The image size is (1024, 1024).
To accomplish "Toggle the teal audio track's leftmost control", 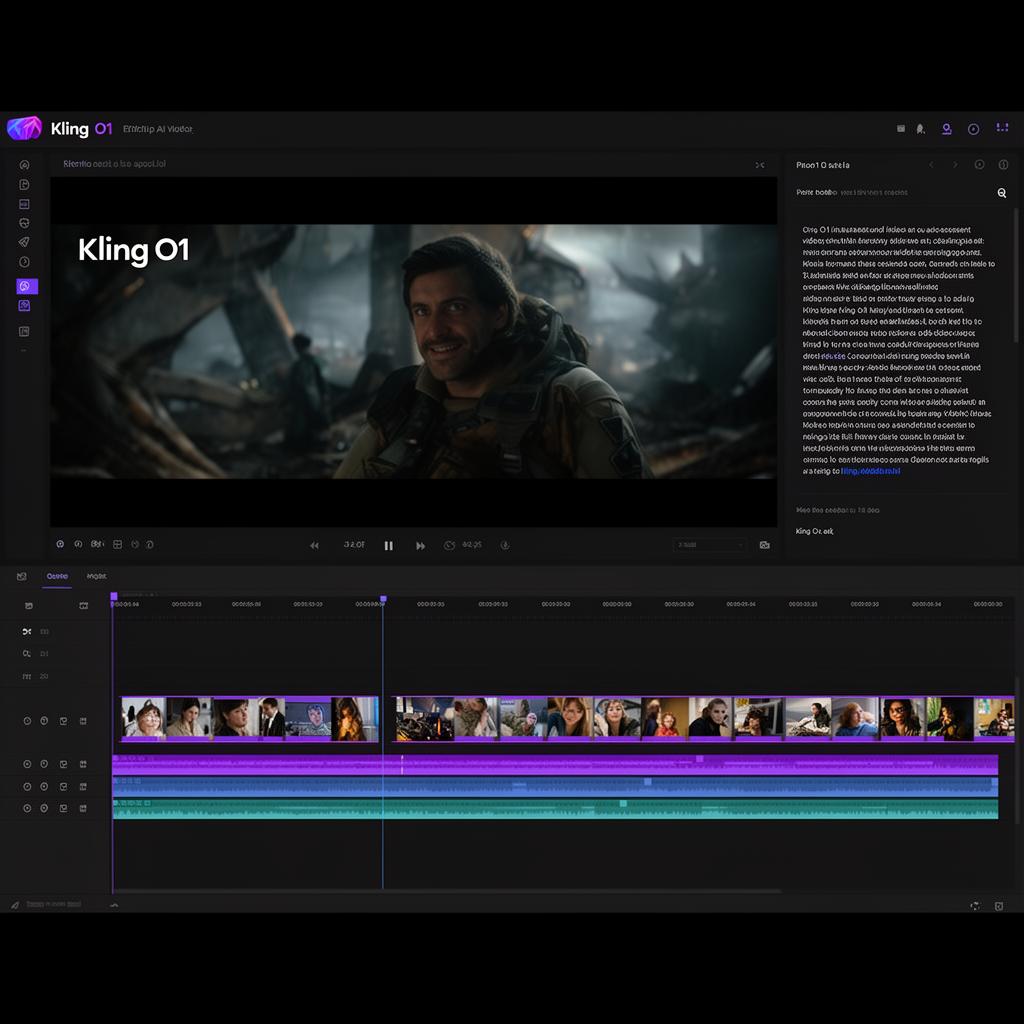I will click(x=28, y=808).
